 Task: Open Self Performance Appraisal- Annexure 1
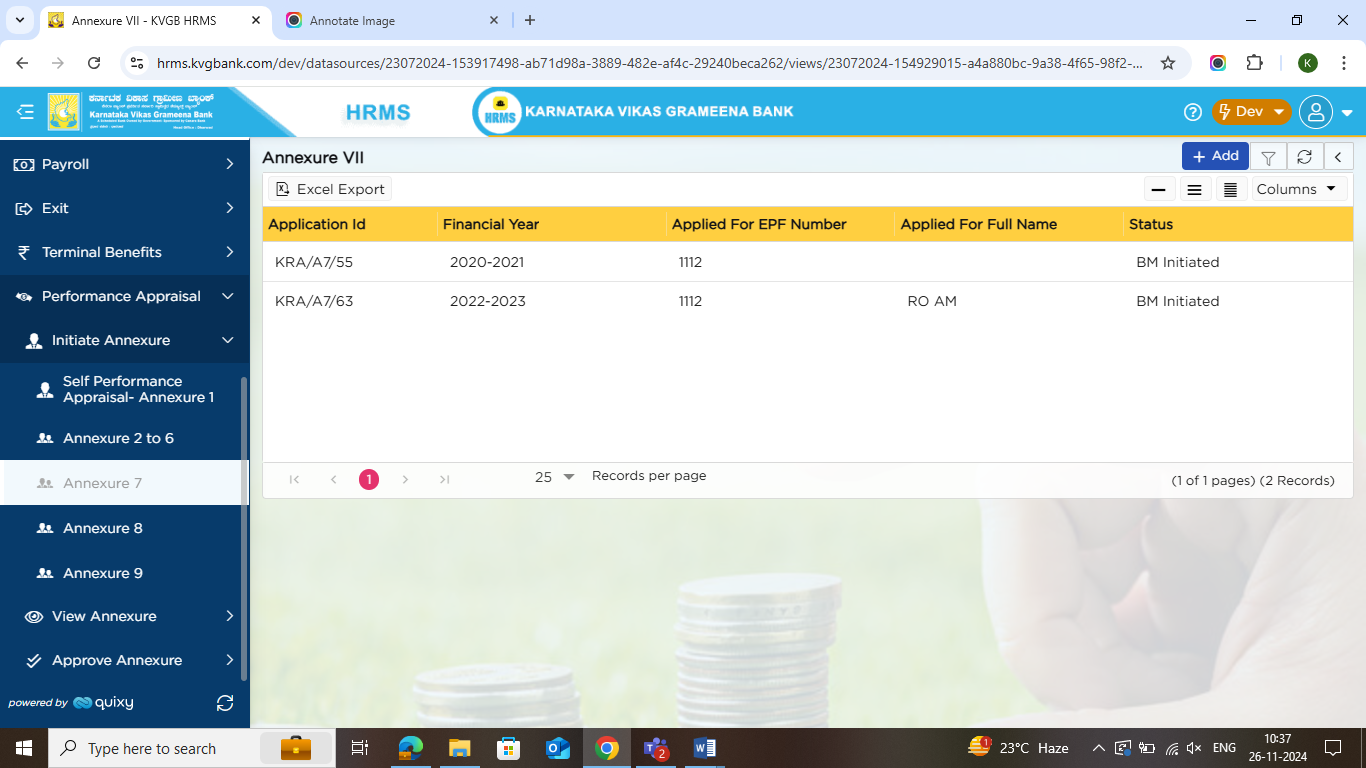120,389
